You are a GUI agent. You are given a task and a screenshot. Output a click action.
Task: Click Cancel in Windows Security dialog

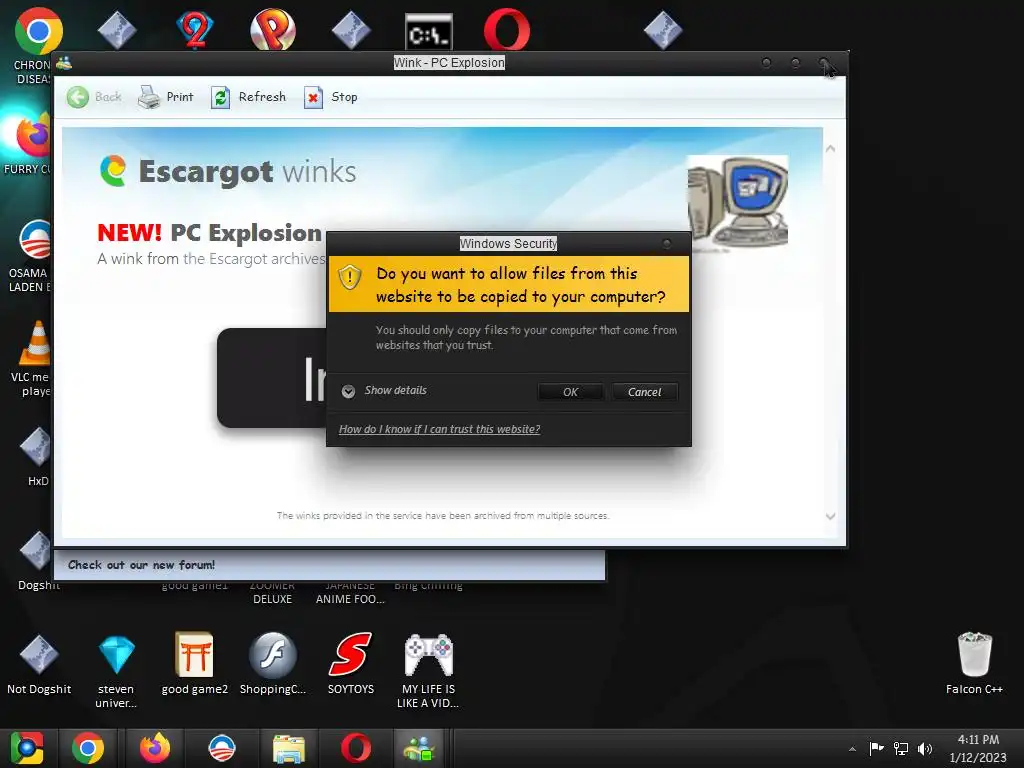(x=644, y=392)
